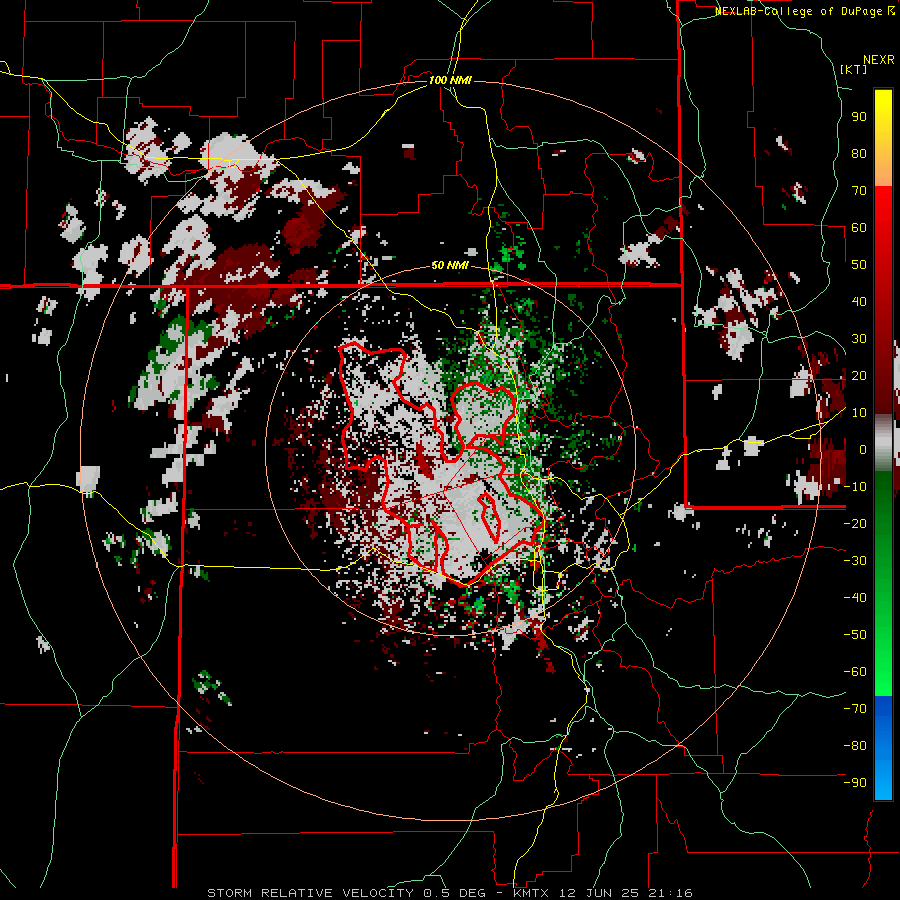Viewport: 900px width, 900px height.
Task: Click the KT units label above the color scale
Action: (854, 69)
